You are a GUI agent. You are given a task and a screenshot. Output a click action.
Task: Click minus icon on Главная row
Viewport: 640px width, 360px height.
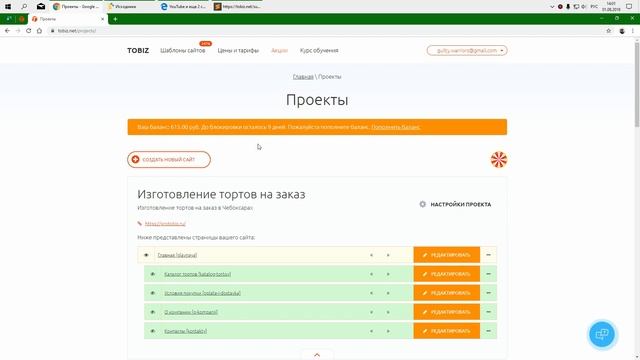pyautogui.click(x=489, y=255)
